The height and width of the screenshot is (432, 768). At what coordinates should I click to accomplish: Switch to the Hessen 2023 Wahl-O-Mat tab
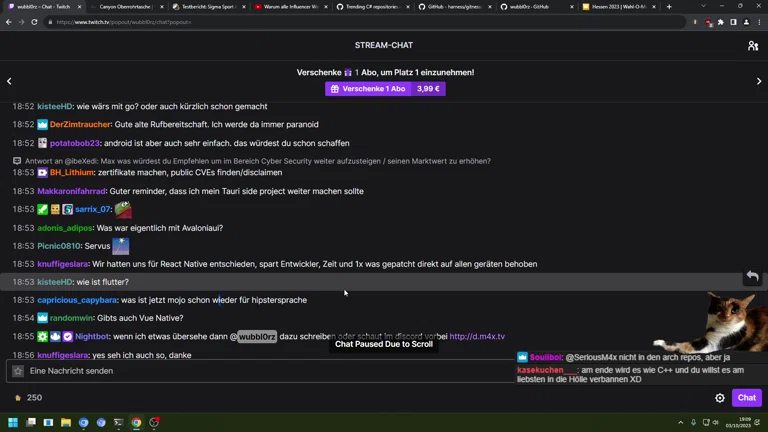[x=618, y=7]
